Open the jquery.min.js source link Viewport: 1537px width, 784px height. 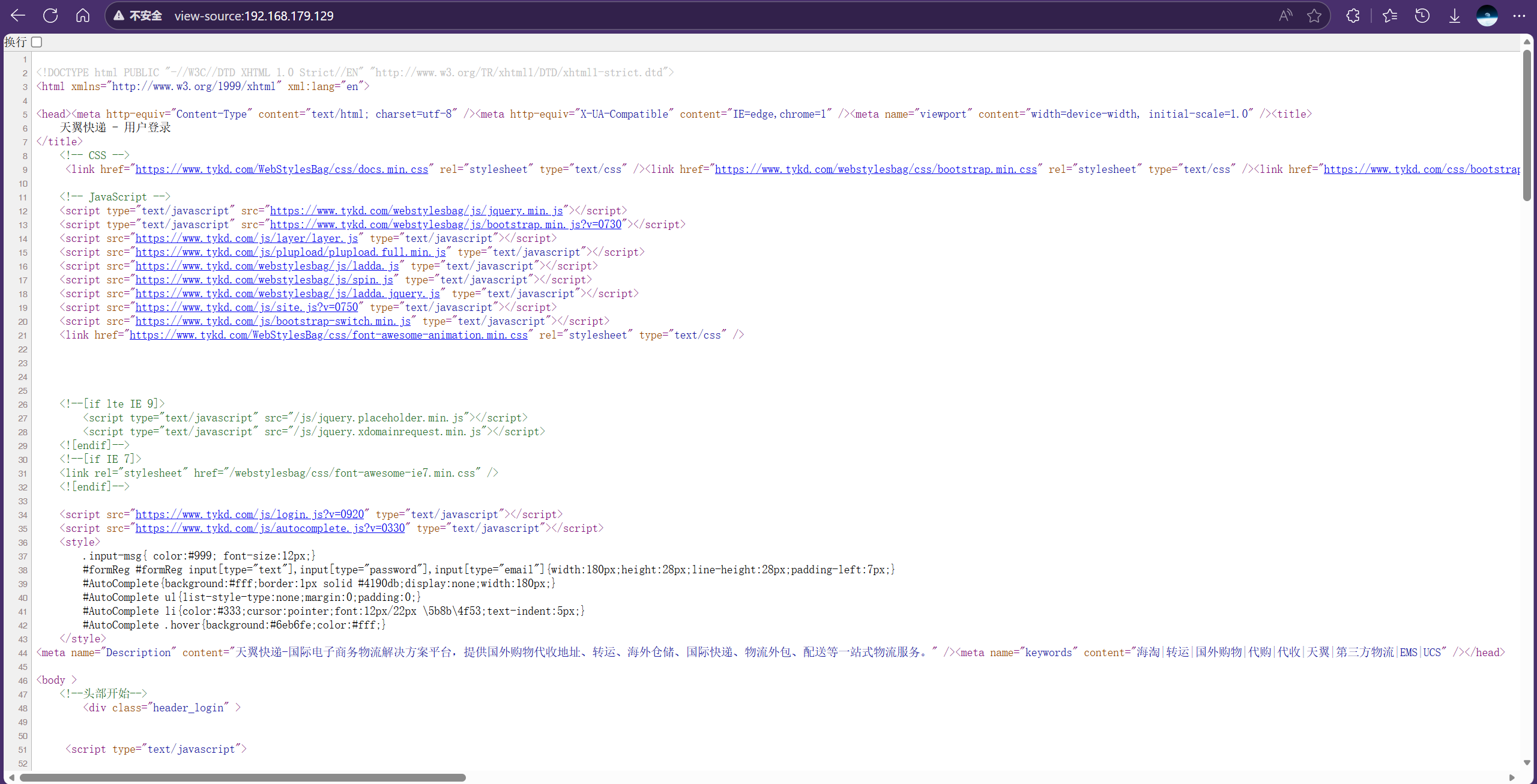tap(416, 211)
